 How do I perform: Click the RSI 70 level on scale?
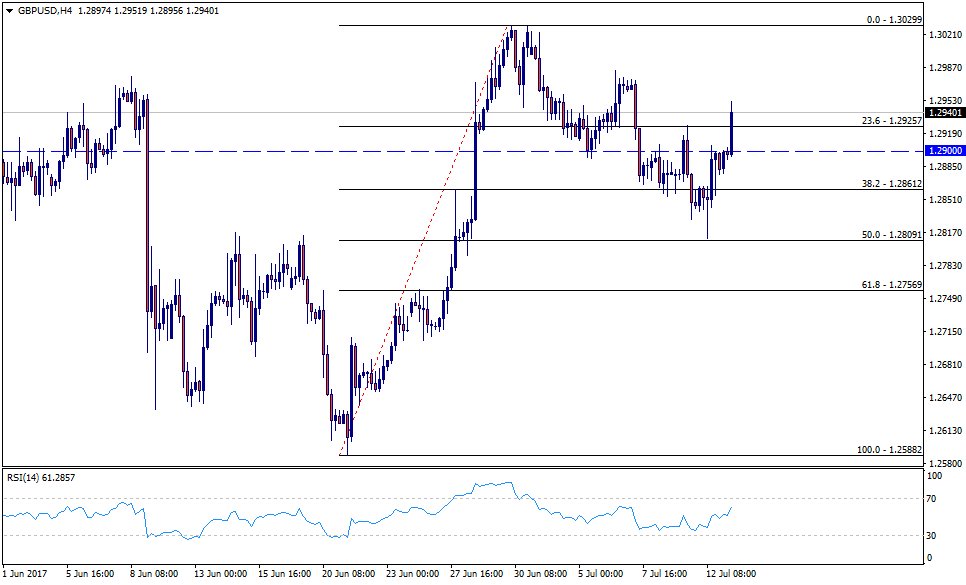tap(934, 497)
